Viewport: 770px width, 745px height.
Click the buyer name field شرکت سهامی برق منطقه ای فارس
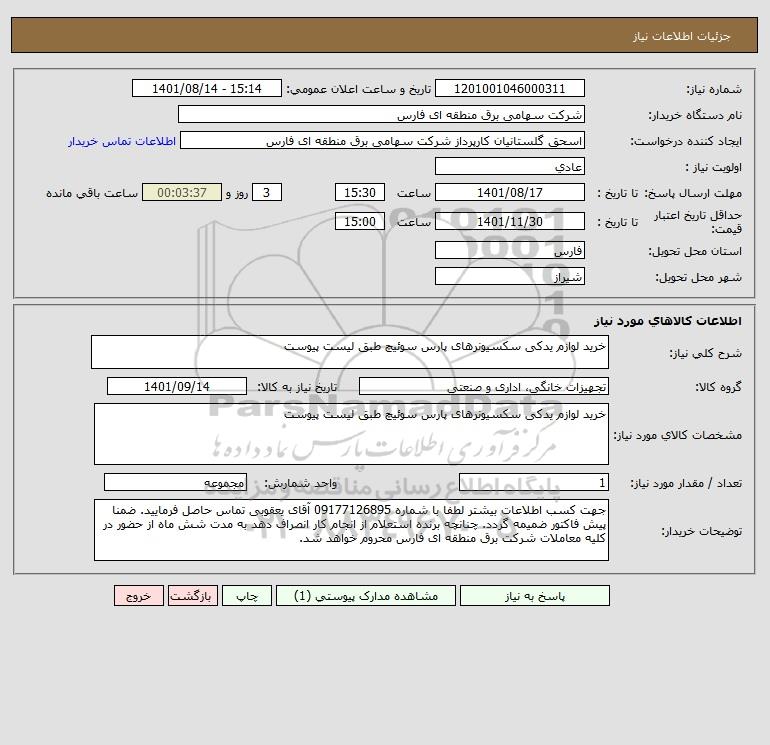pyautogui.click(x=381, y=114)
